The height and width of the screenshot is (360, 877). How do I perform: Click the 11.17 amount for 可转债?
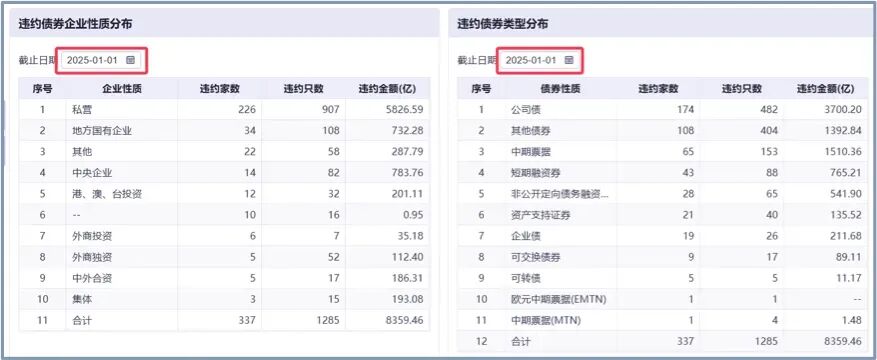click(x=849, y=278)
